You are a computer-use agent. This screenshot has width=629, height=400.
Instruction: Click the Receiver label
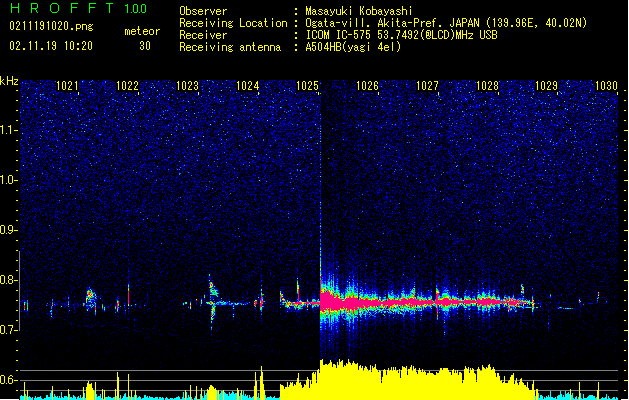(203, 35)
